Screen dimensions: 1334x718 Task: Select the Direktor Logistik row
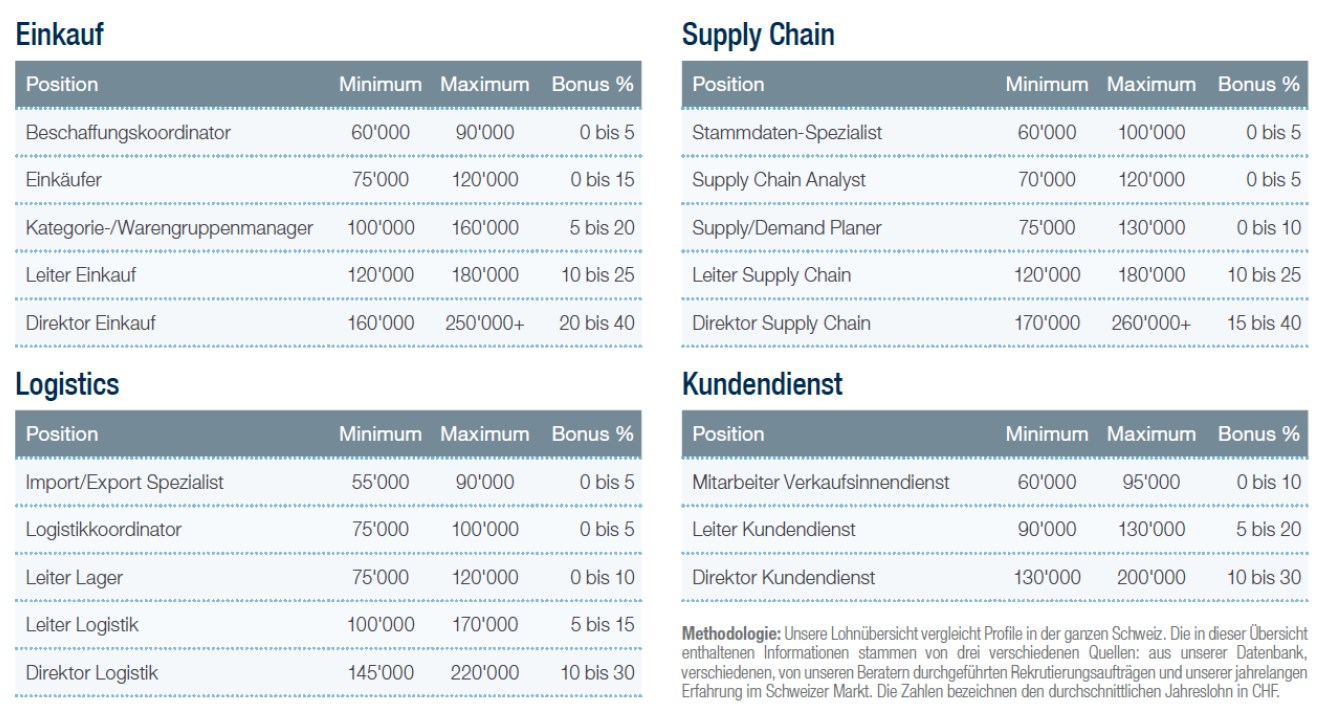click(x=328, y=673)
